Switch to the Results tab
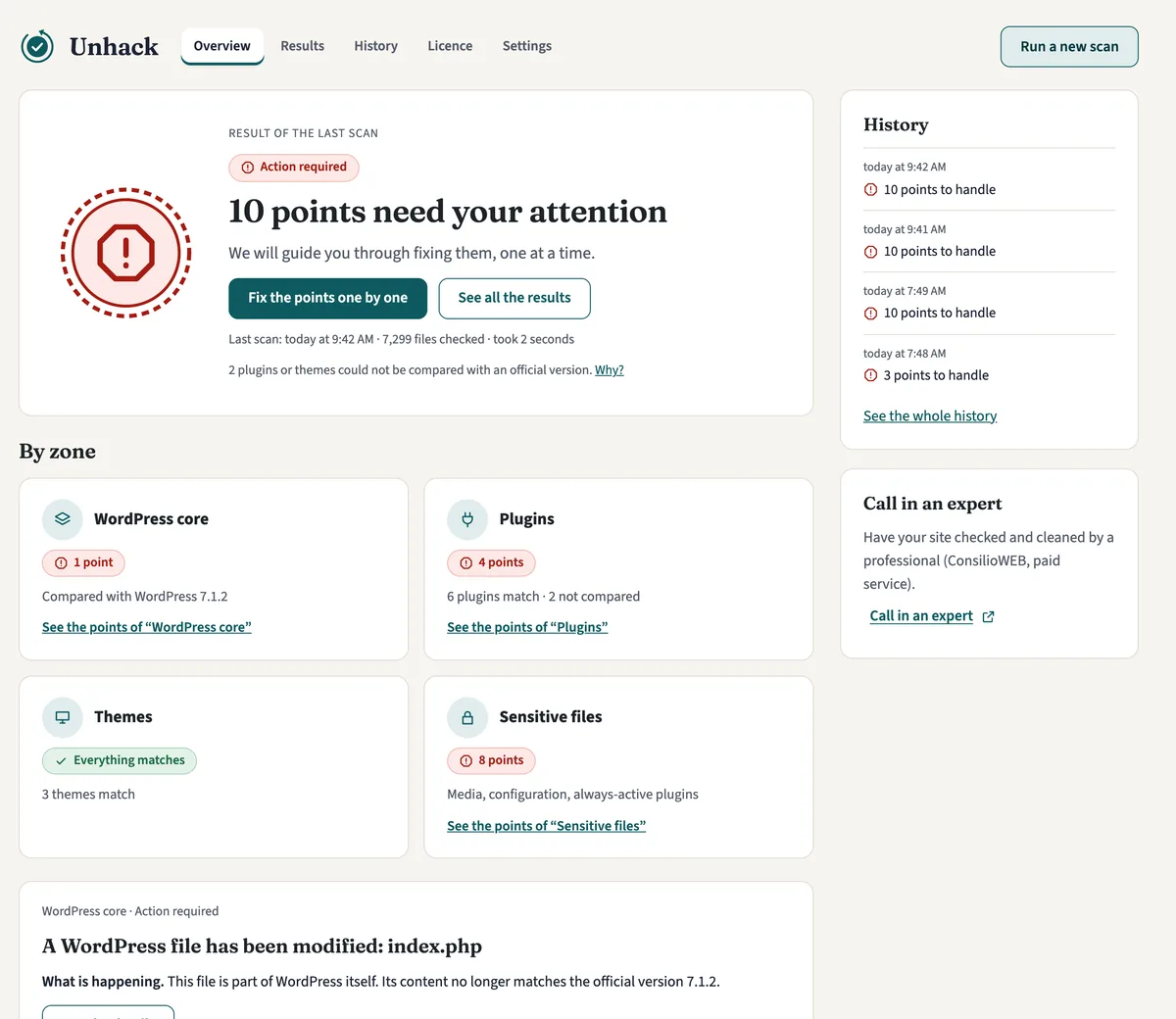Screen dimensions: 1176x1019 pos(302,46)
